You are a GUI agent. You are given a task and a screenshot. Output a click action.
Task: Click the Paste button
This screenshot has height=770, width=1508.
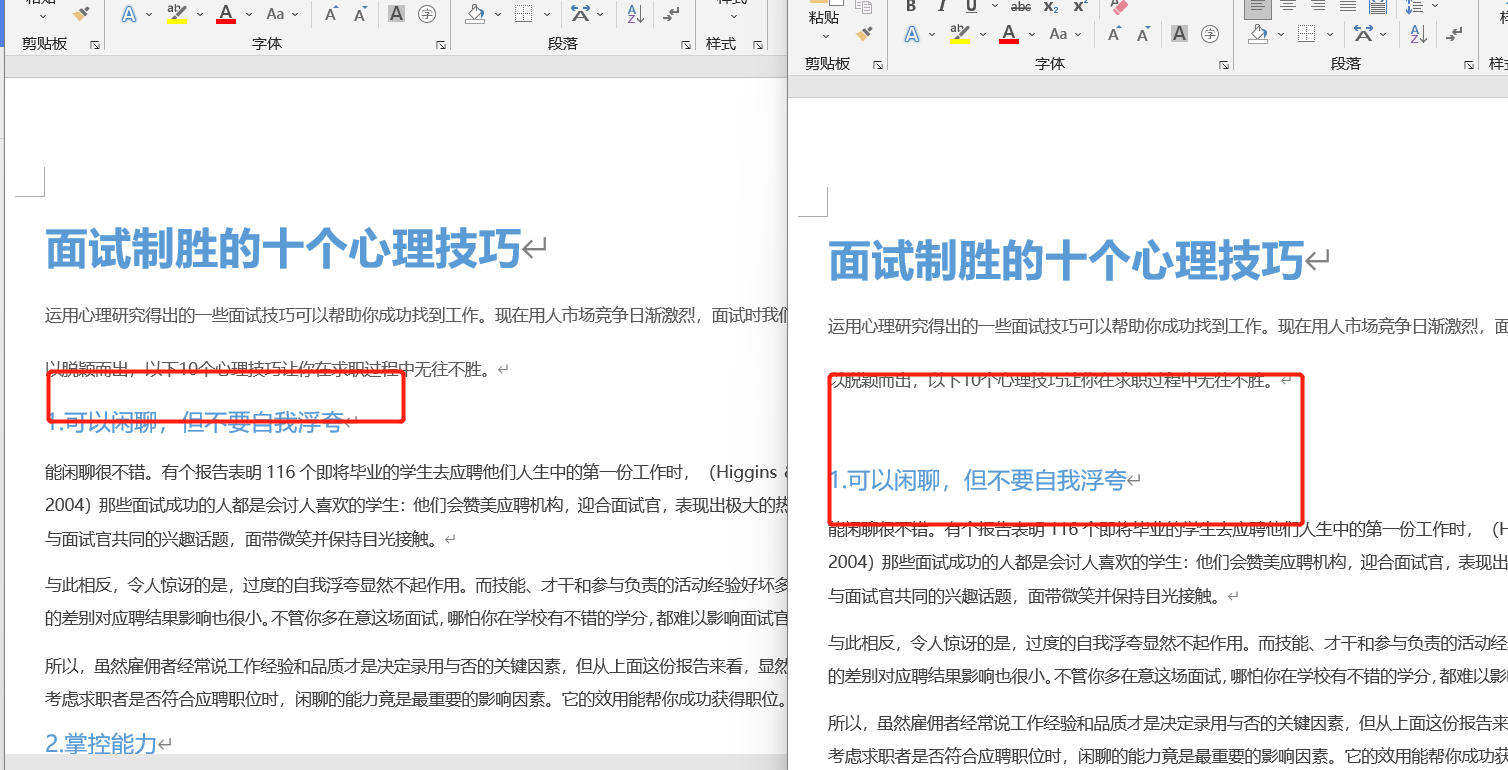point(822,17)
